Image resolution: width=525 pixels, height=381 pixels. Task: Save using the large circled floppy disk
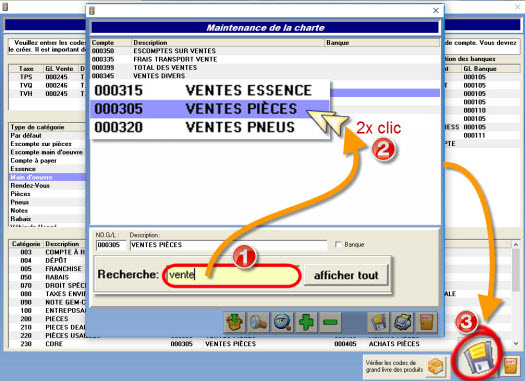(478, 357)
